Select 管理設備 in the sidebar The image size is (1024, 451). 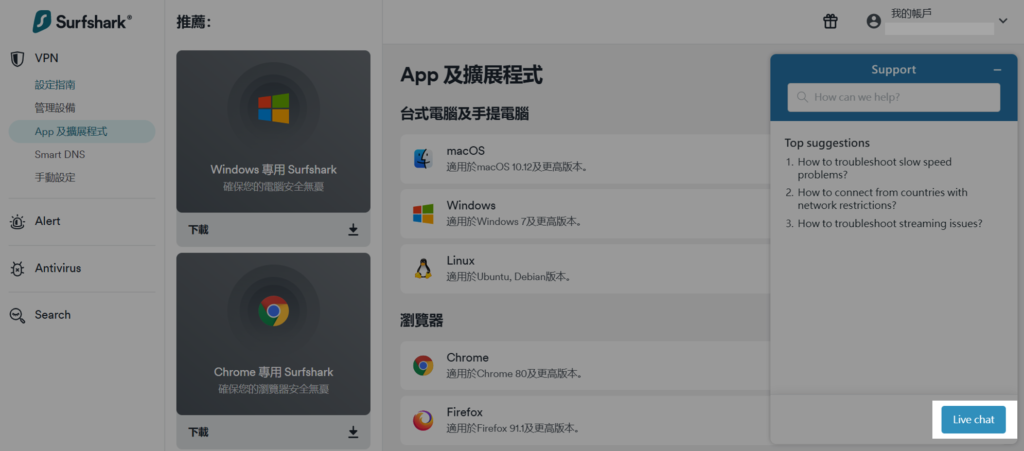56,108
